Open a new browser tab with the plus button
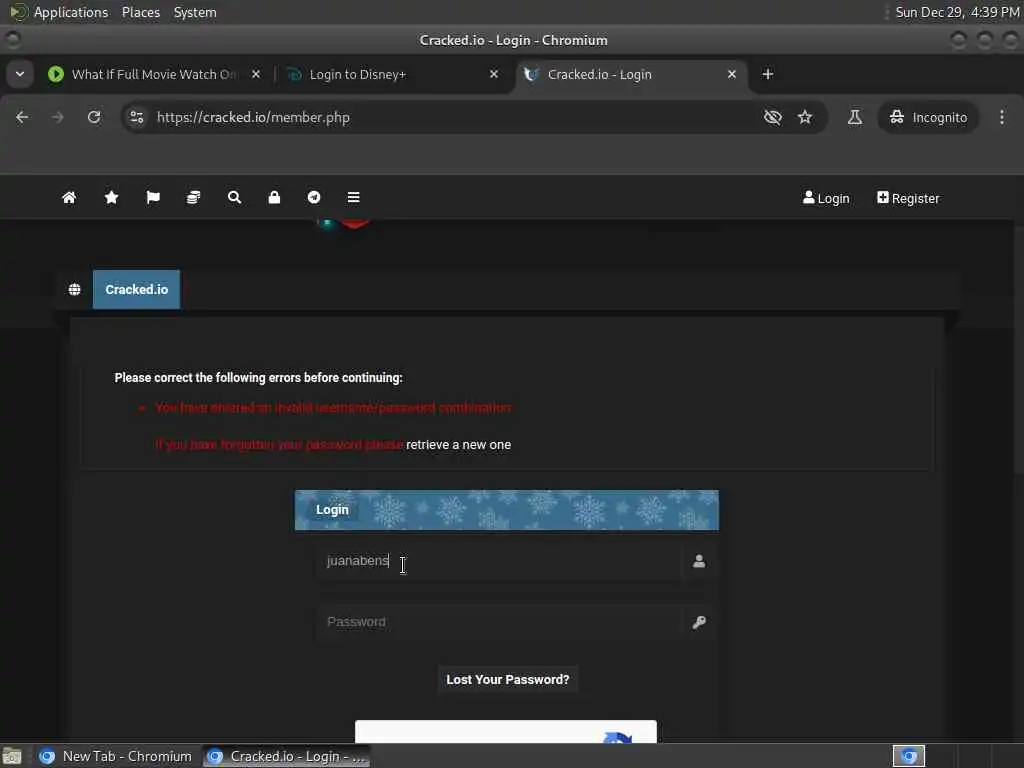1024x768 pixels. [x=768, y=74]
